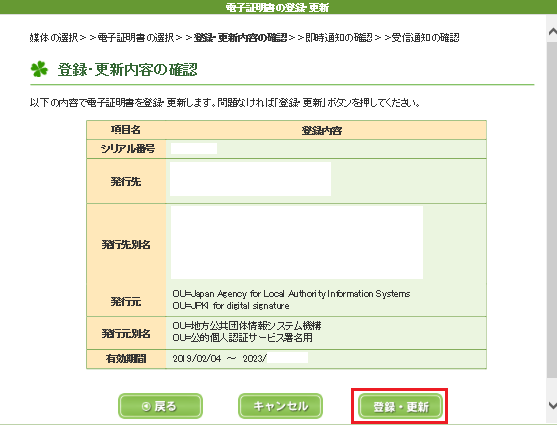Click the 項目名 column header

coord(126,130)
